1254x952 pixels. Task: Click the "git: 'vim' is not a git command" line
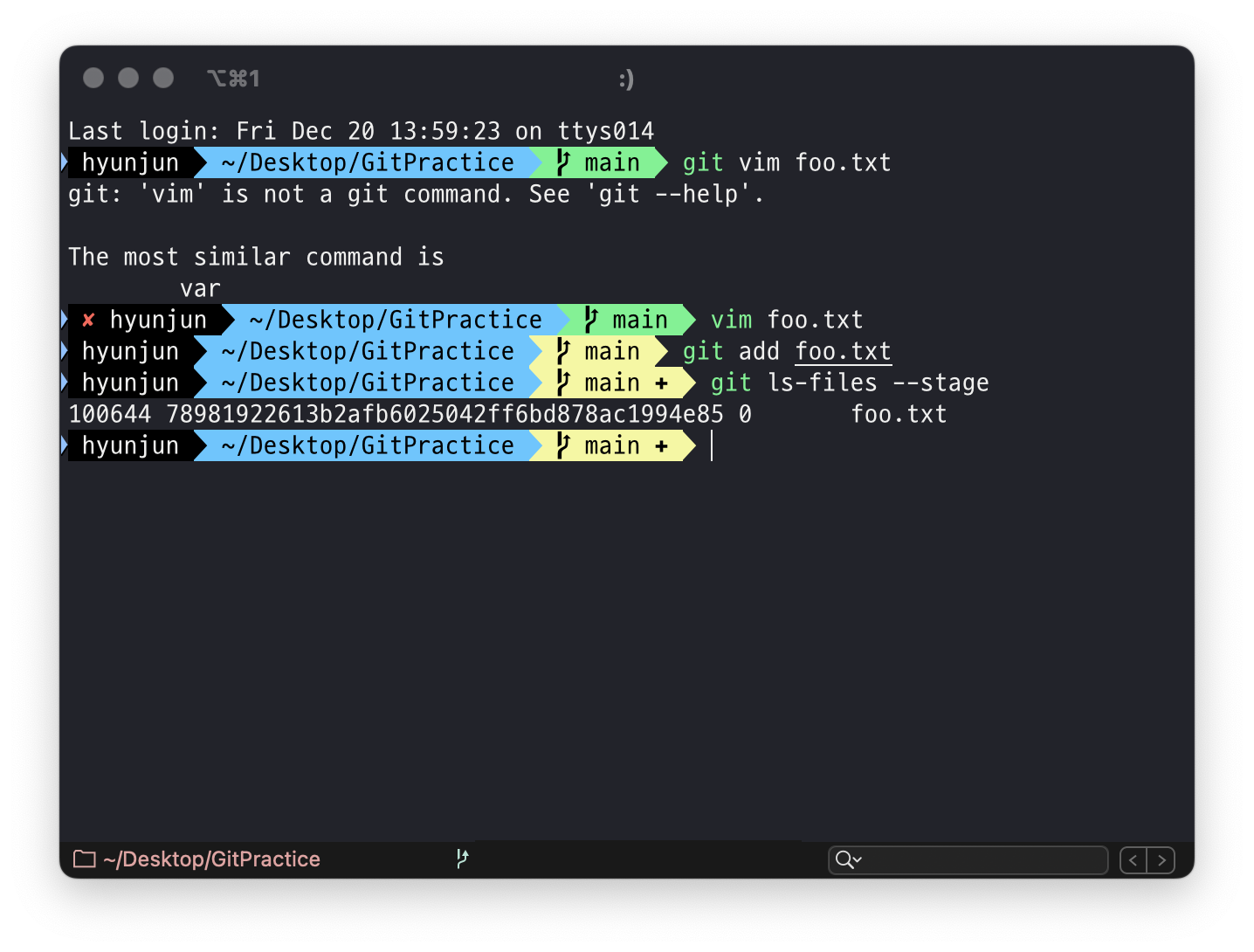pos(416,194)
